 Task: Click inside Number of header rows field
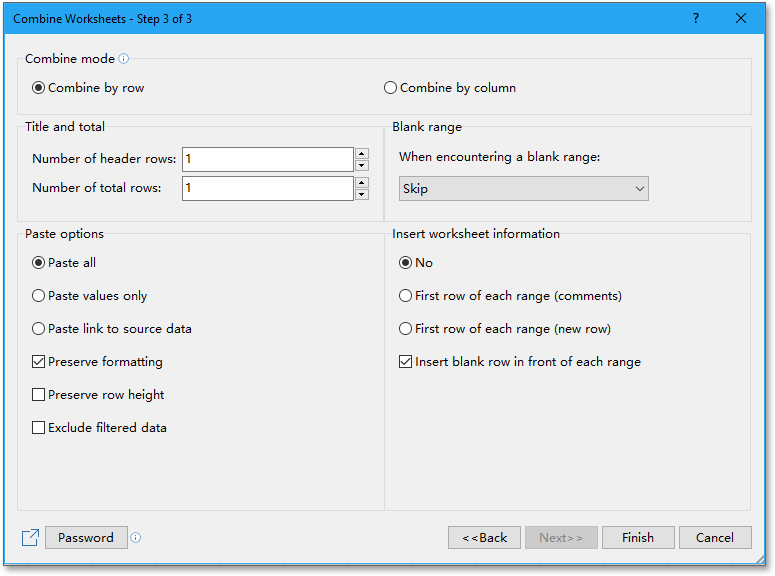(x=268, y=159)
